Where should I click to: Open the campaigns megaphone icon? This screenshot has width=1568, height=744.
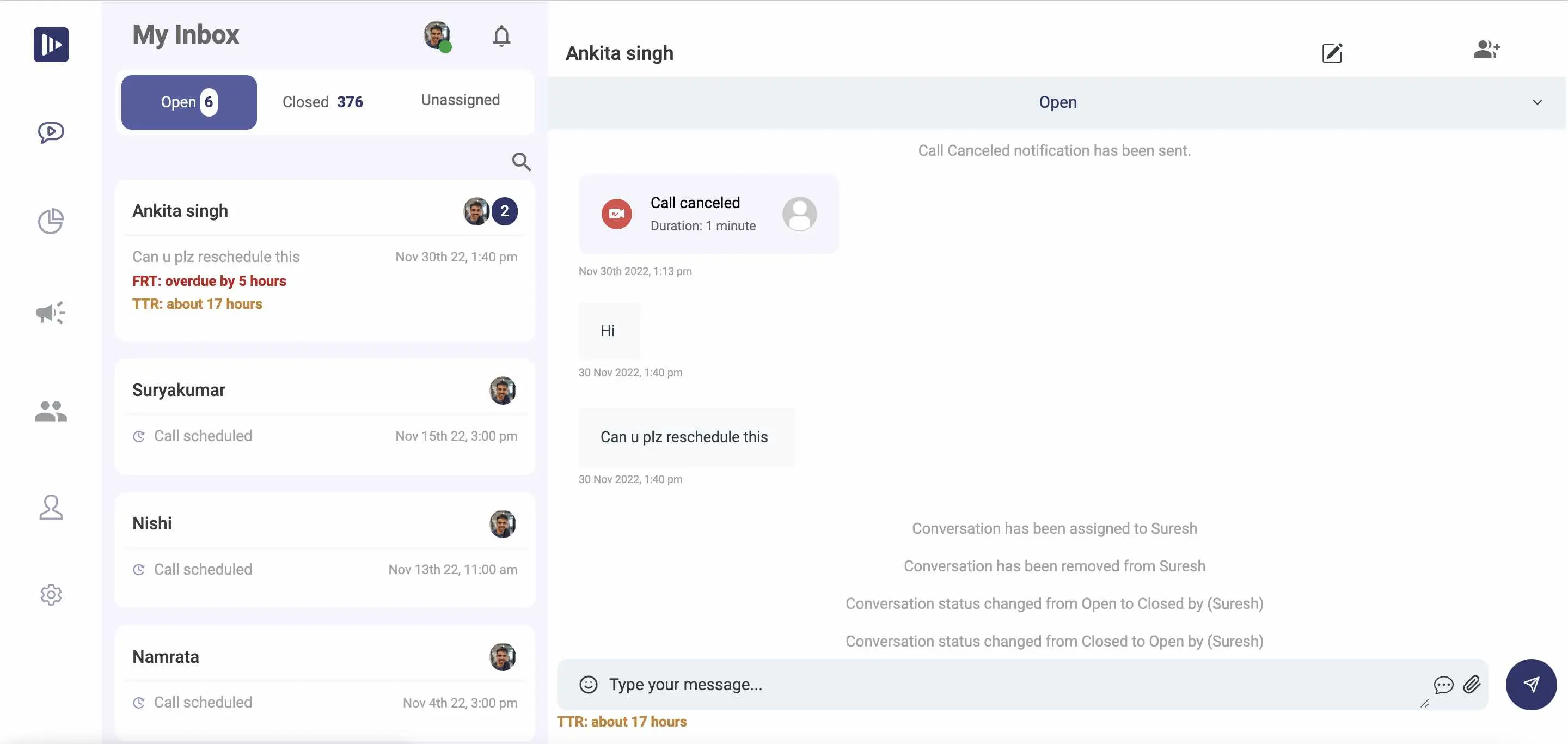click(x=51, y=313)
